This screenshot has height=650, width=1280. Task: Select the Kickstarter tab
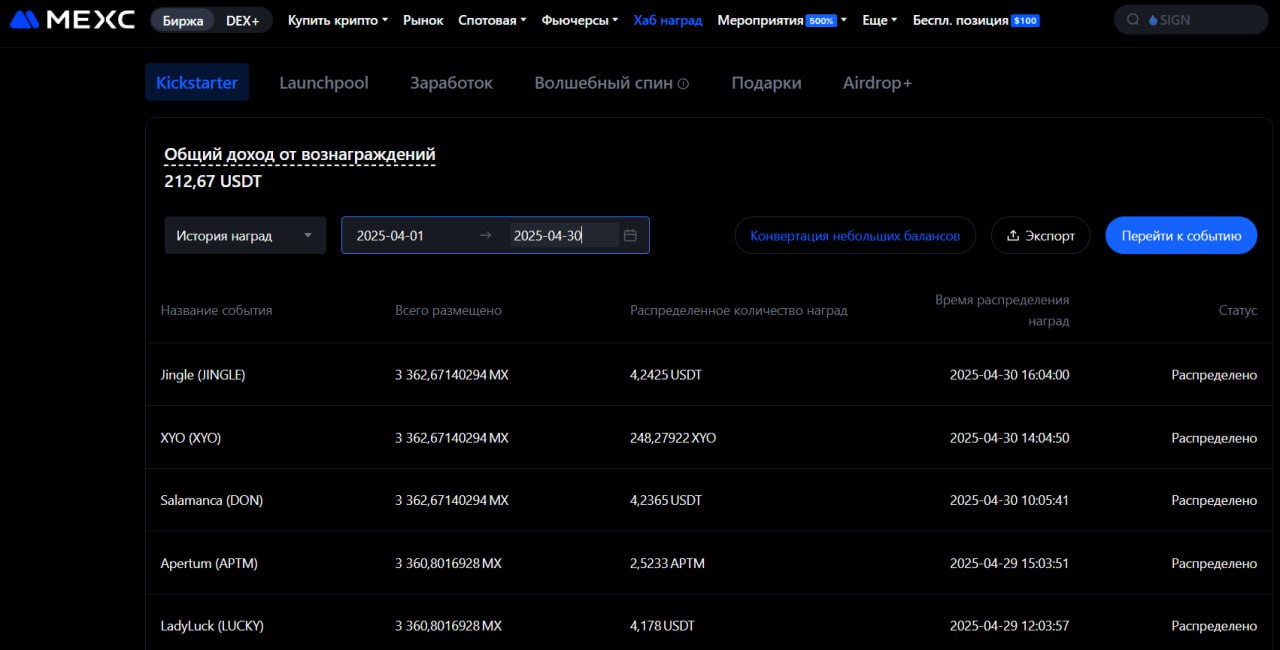click(197, 83)
